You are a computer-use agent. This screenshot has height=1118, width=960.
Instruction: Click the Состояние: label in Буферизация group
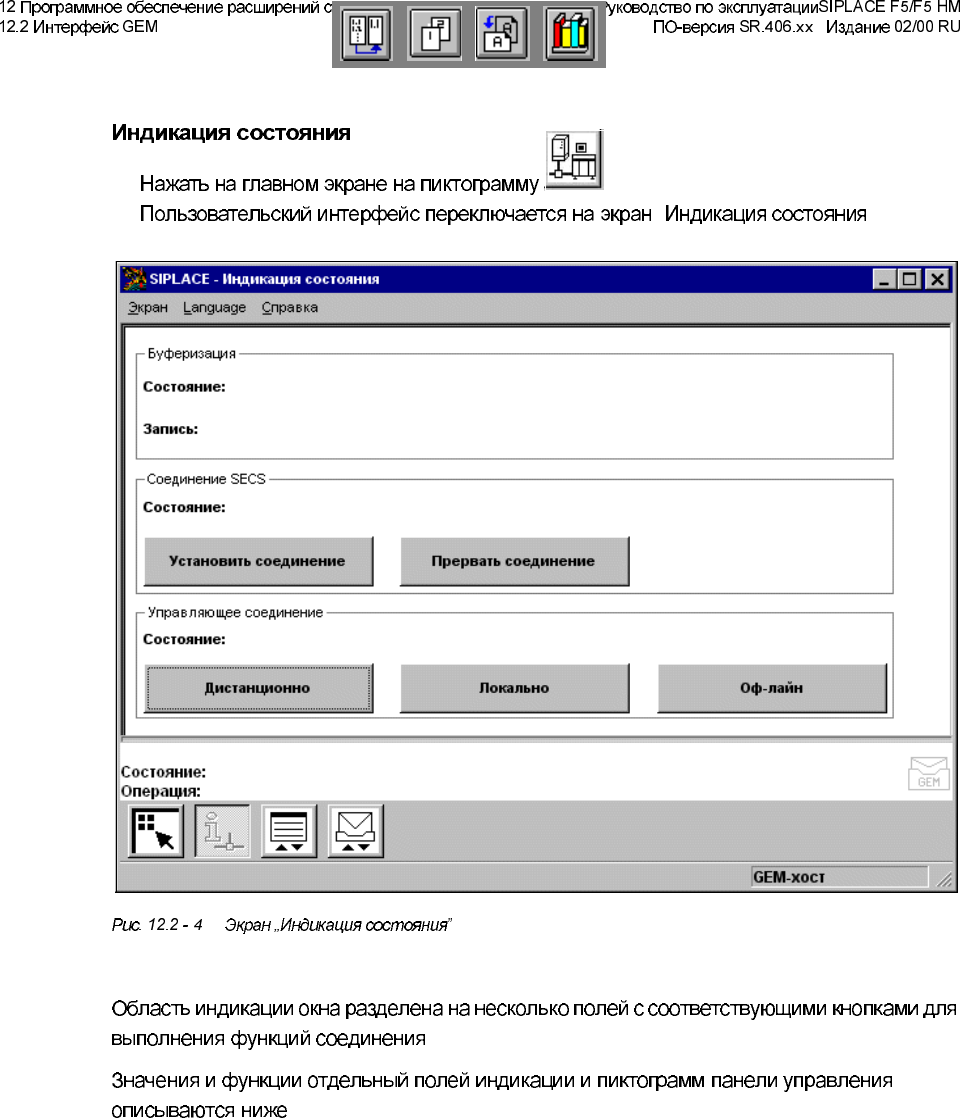click(184, 387)
